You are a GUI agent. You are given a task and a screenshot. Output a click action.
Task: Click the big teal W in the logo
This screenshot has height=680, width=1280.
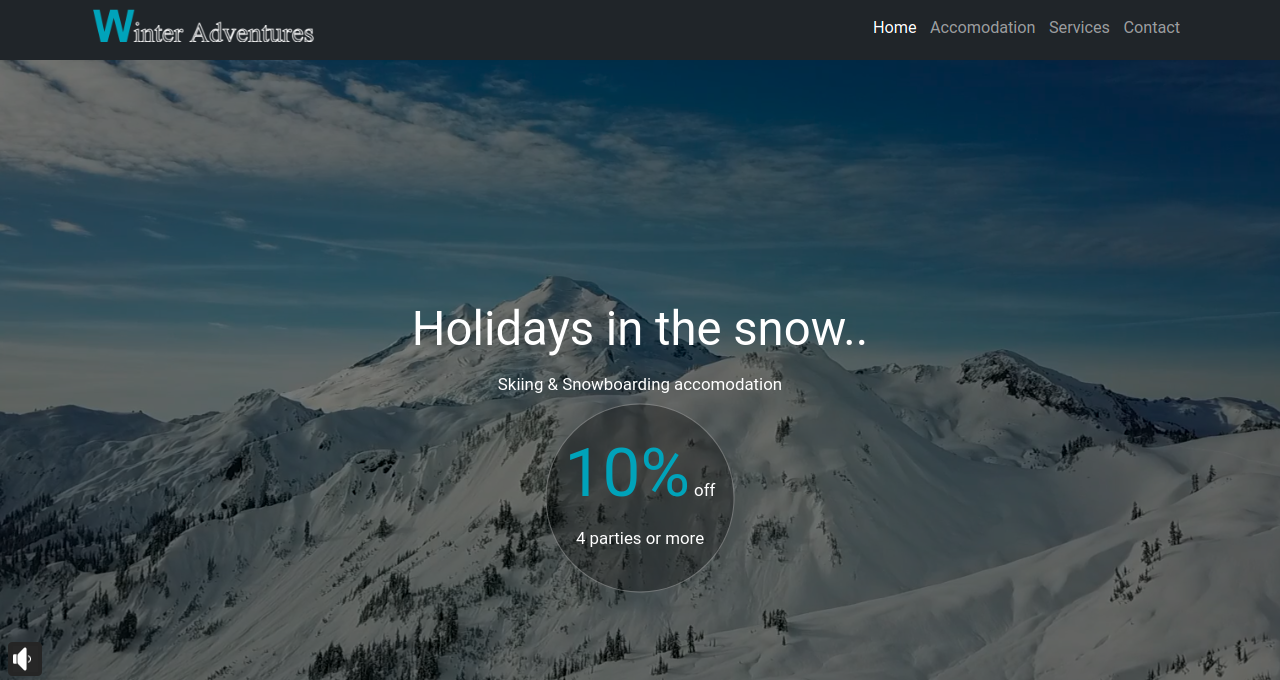click(x=112, y=27)
